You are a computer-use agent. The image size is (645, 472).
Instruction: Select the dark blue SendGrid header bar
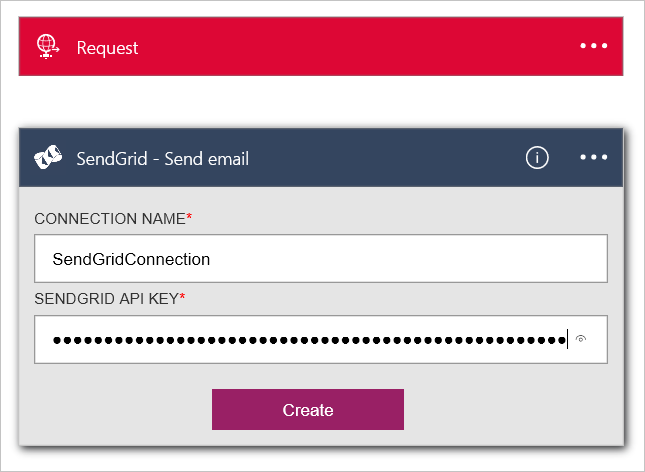321,158
